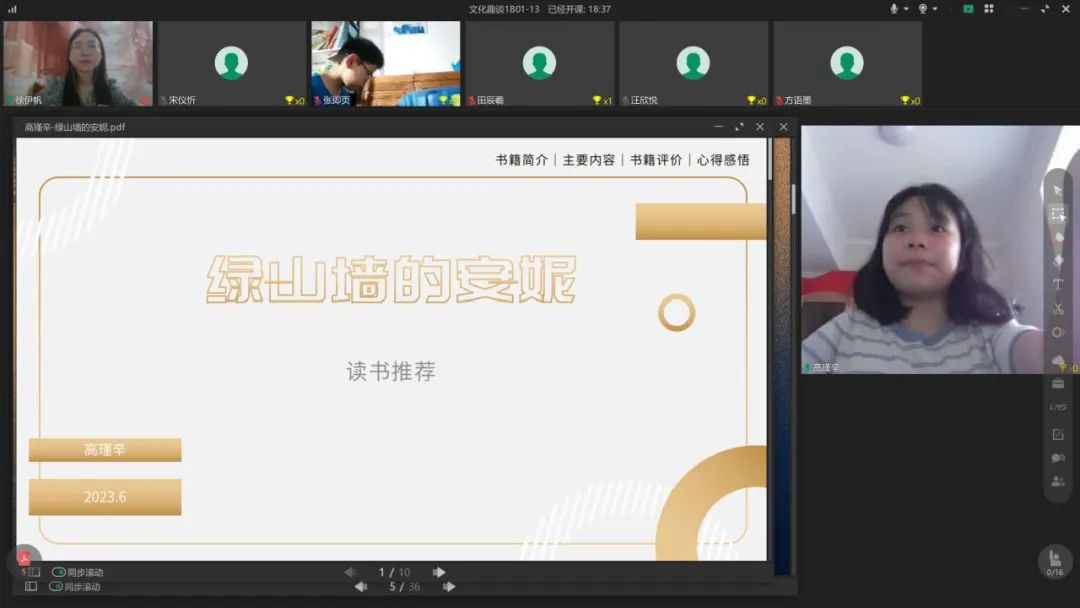Image resolution: width=1080 pixels, height=608 pixels.
Task: Click the lower page-layout icon at bottom left
Action: tap(31, 587)
